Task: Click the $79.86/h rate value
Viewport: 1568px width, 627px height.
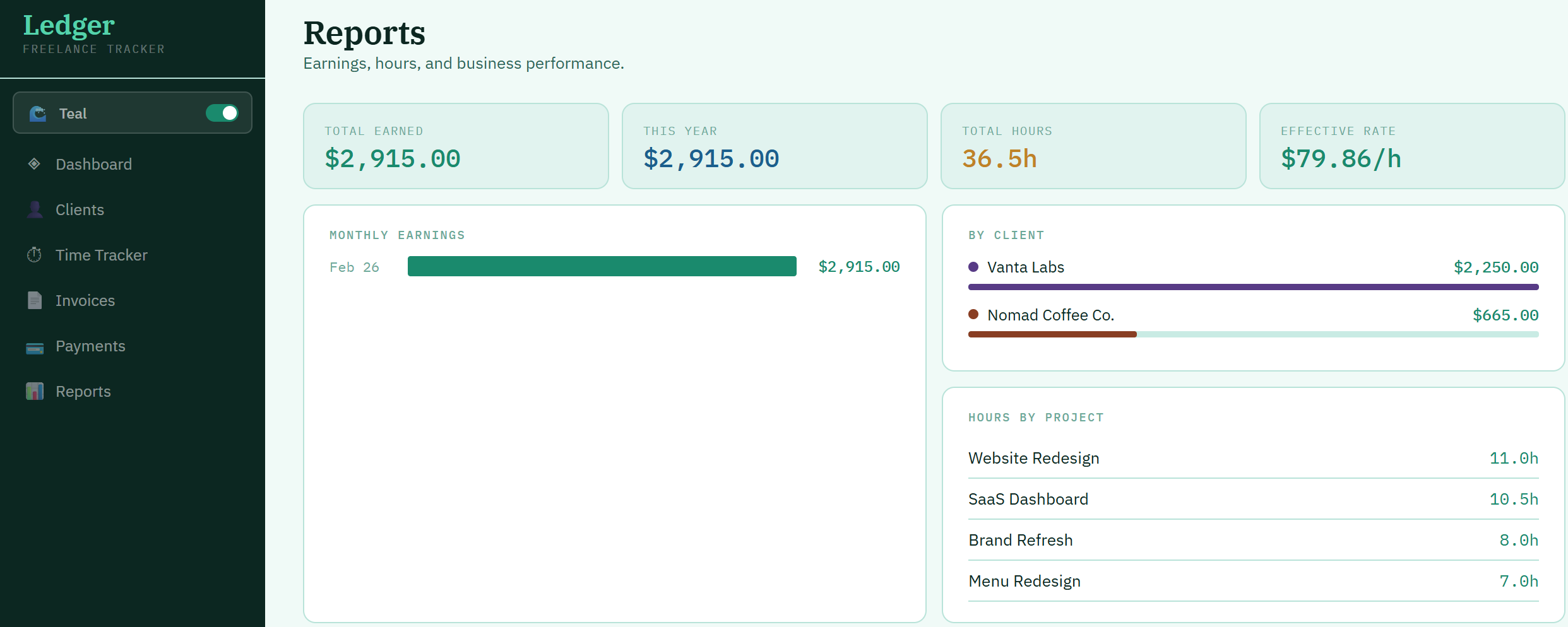Action: click(x=1341, y=159)
